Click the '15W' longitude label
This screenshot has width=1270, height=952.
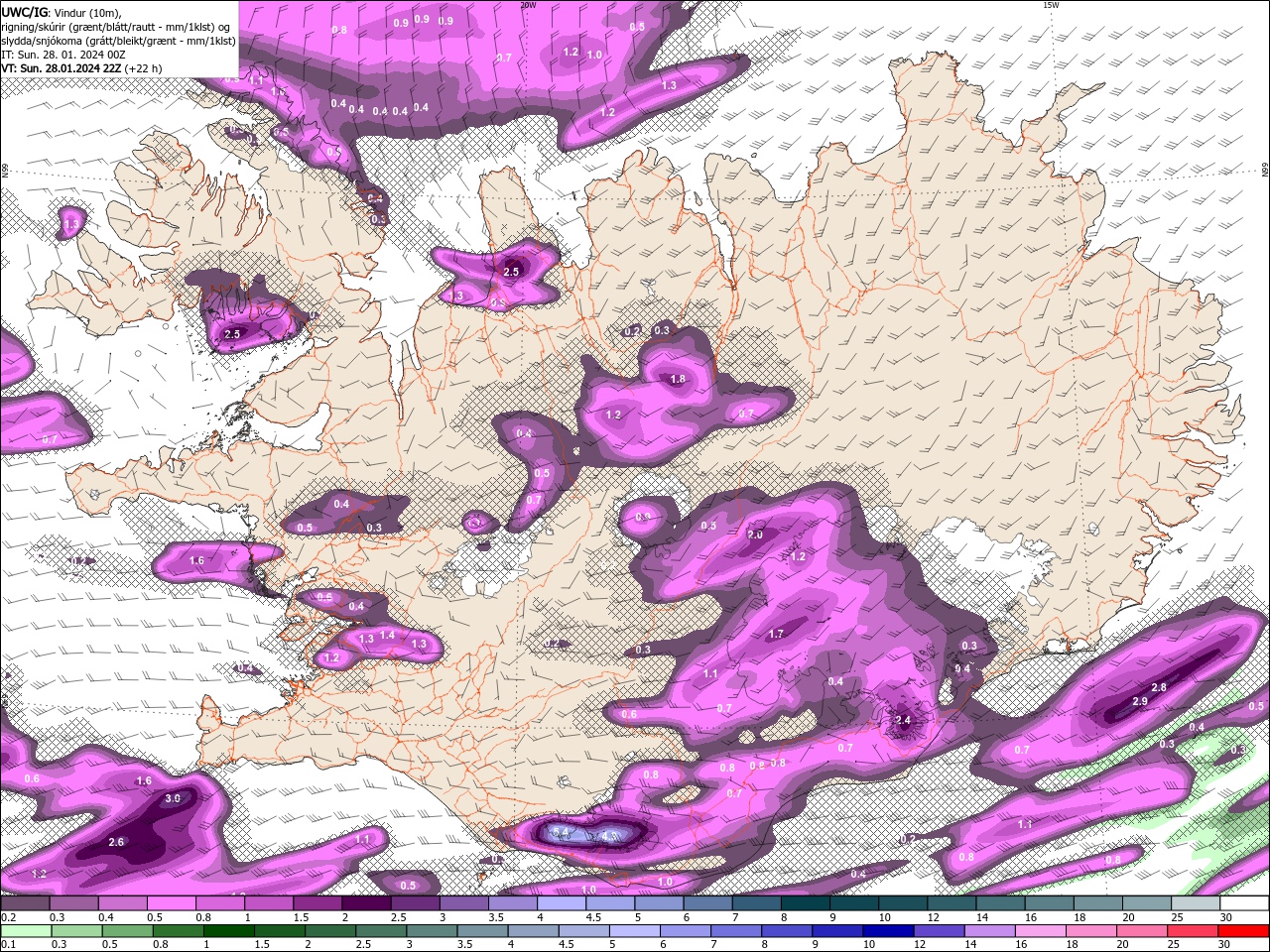(1051, 5)
